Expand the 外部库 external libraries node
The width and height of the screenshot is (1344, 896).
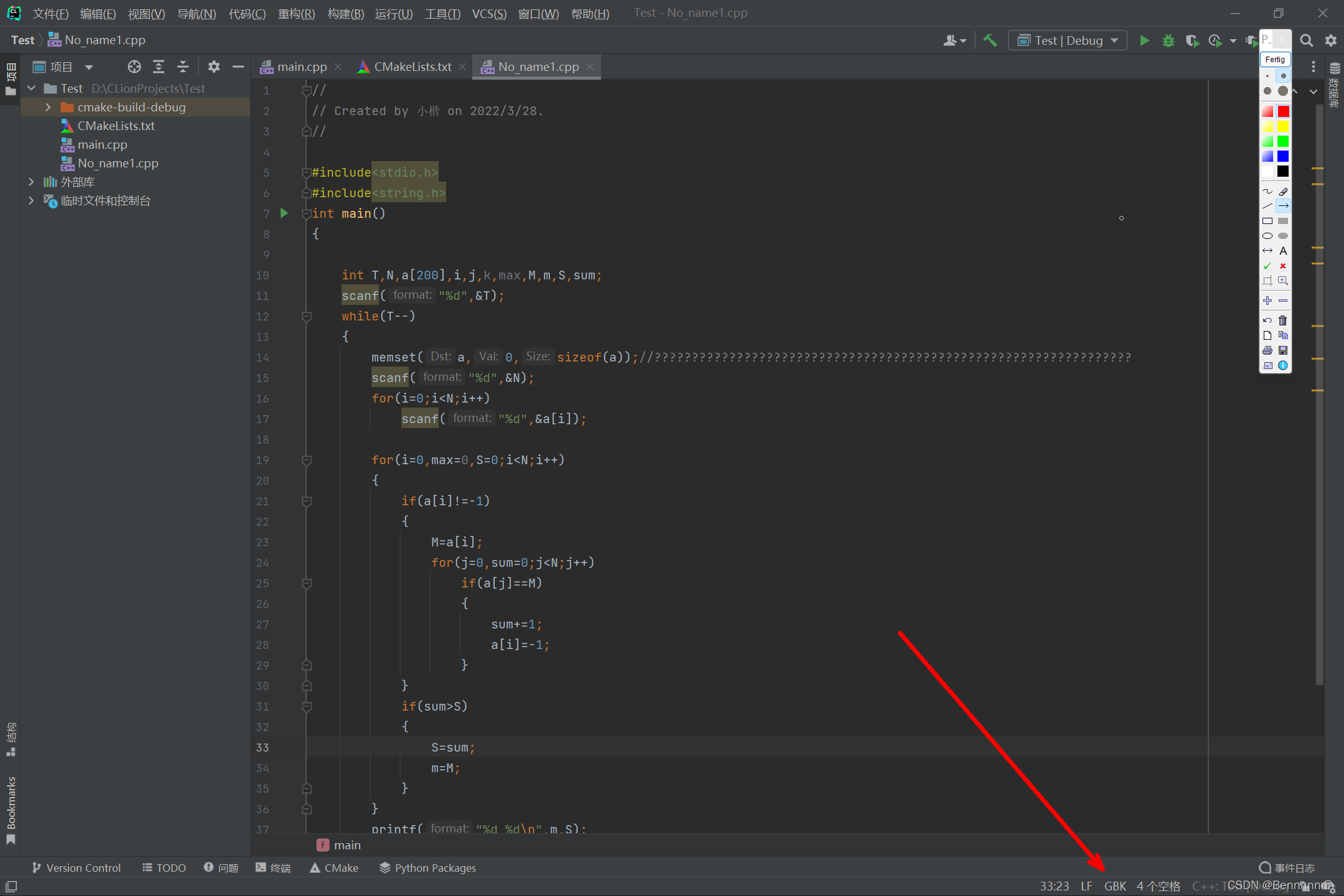31,182
